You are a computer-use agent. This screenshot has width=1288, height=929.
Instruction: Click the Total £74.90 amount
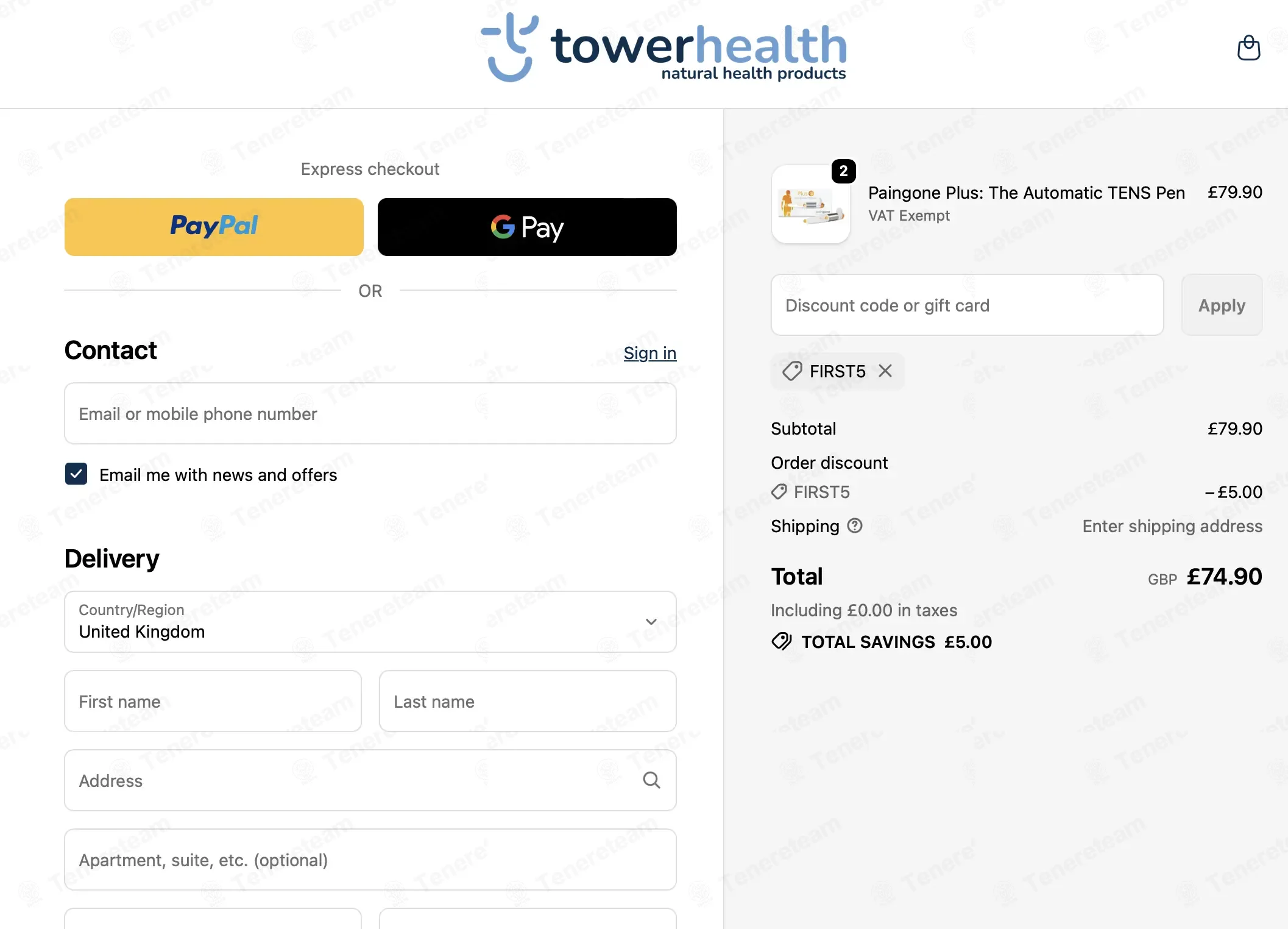coord(1224,576)
